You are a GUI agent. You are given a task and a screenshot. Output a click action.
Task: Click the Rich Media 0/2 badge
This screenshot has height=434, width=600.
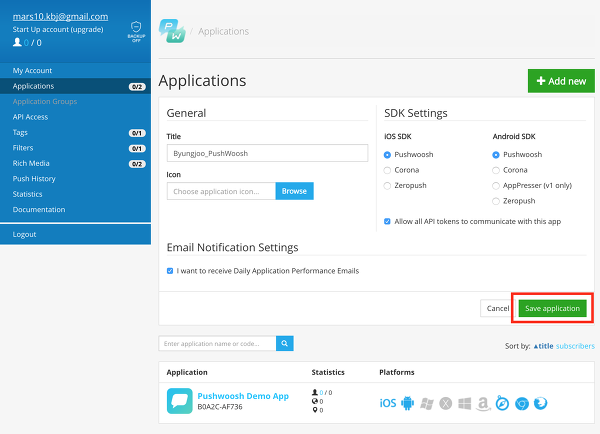click(137, 164)
